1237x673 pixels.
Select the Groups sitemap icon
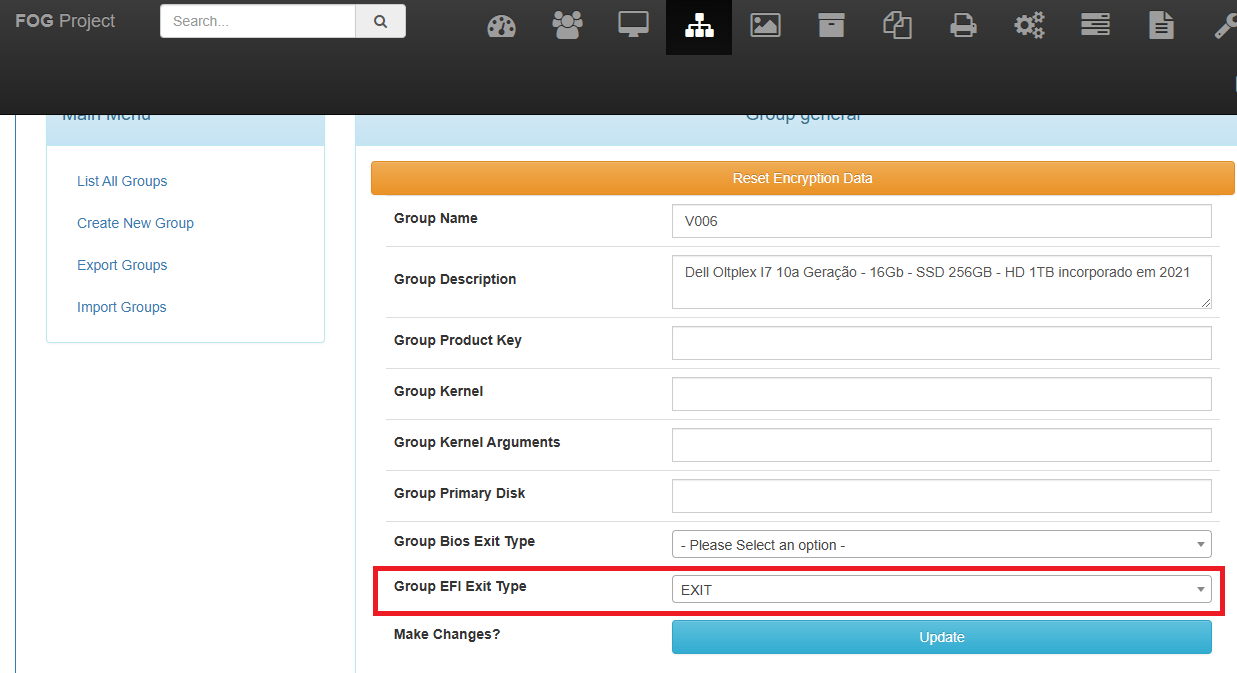[x=699, y=27]
